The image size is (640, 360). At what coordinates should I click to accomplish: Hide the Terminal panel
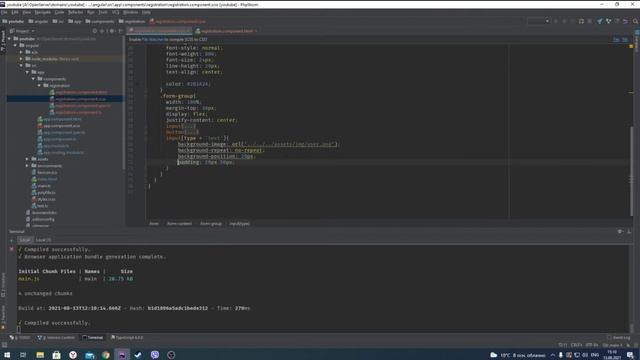pyautogui.click(x=629, y=231)
